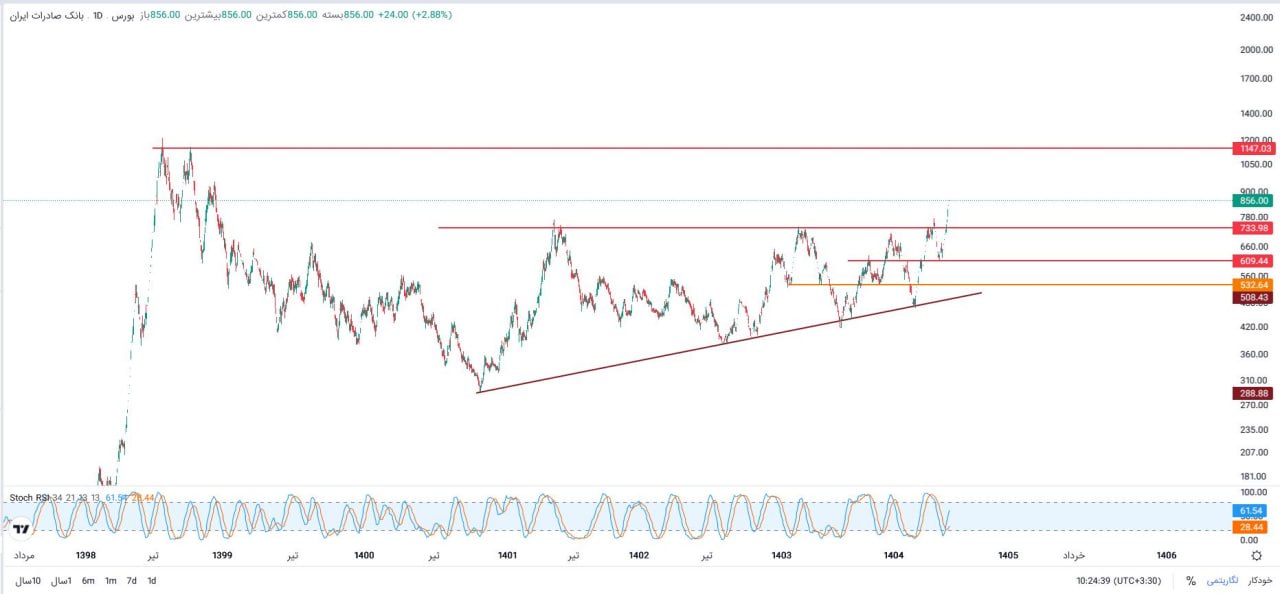Select the 7d time range

click(131, 580)
